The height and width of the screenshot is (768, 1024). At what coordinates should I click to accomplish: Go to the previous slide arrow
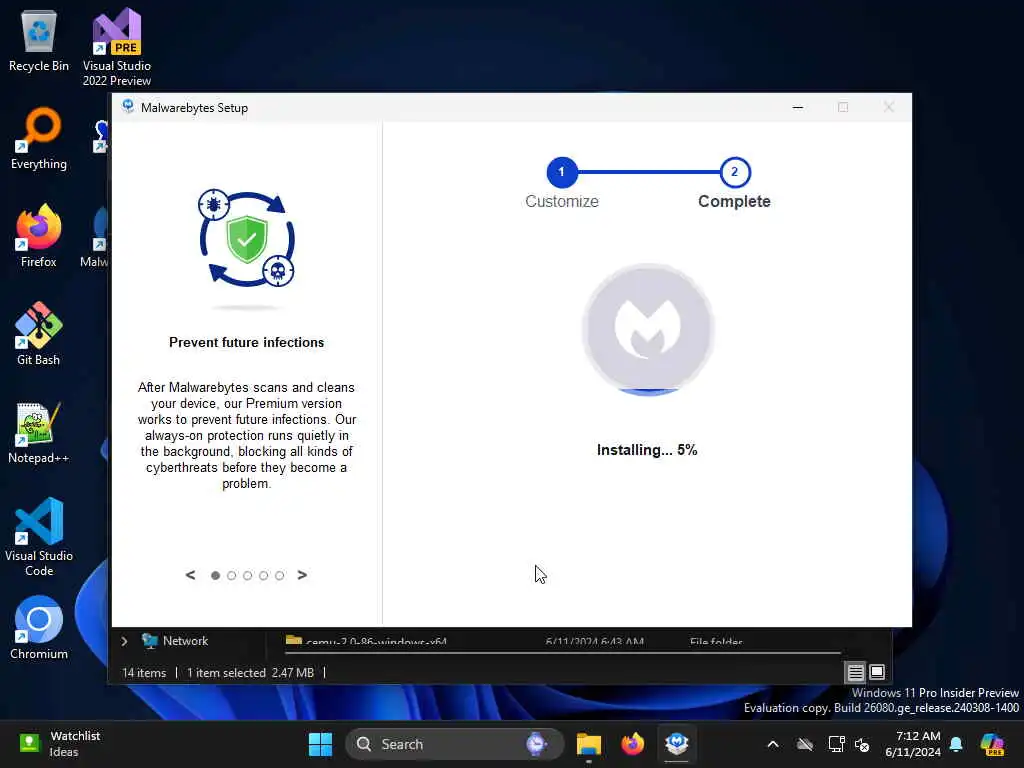coord(190,575)
